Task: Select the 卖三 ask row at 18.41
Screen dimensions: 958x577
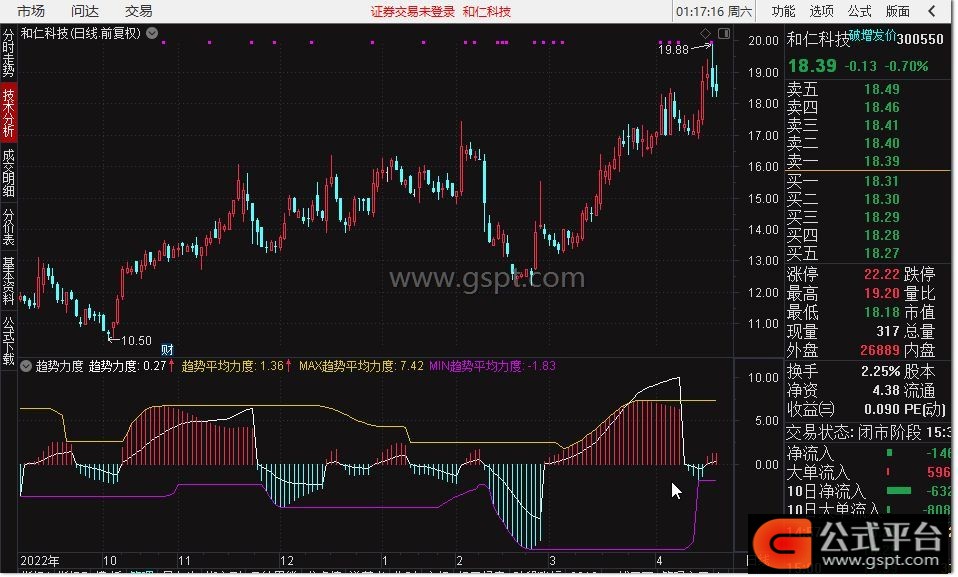Action: 869,125
